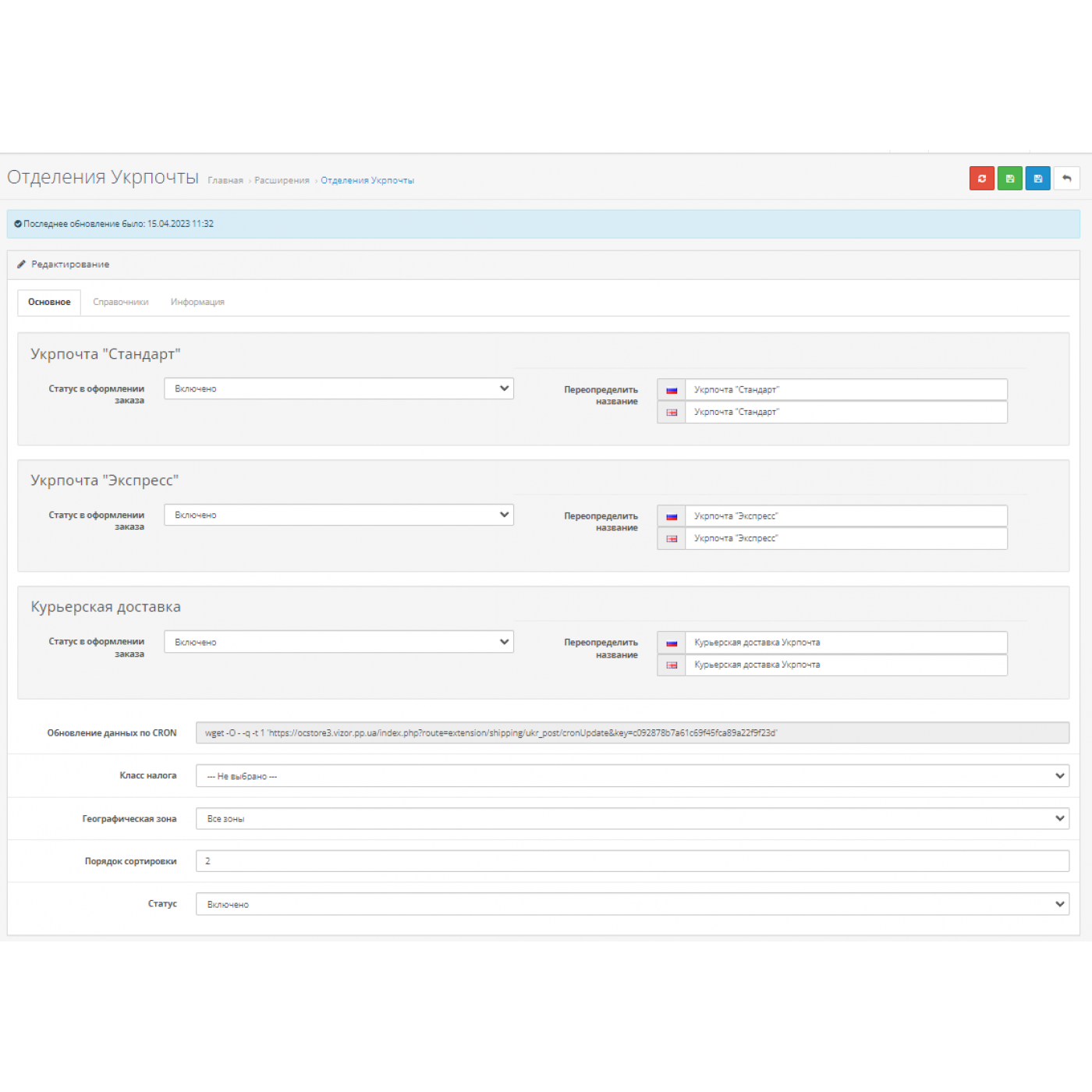This screenshot has height=1092, width=1092.
Task: Click the Порядок сортировки input field
Action: 632,861
